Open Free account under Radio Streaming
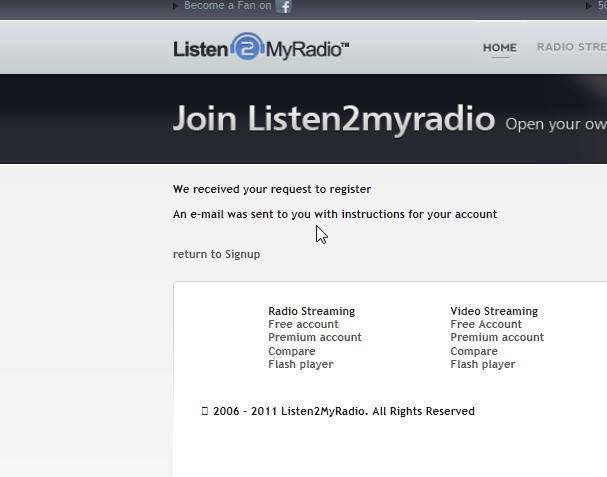 (303, 324)
